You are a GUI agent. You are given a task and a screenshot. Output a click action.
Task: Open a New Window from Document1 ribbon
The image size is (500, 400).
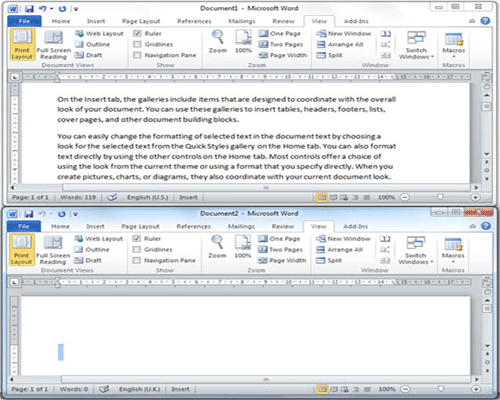pos(344,34)
